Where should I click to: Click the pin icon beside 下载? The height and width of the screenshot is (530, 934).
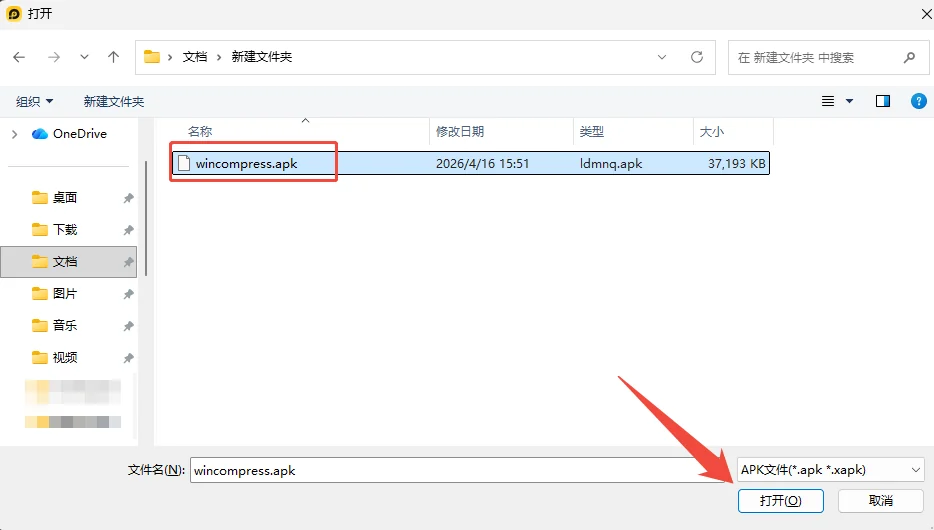tap(128, 230)
